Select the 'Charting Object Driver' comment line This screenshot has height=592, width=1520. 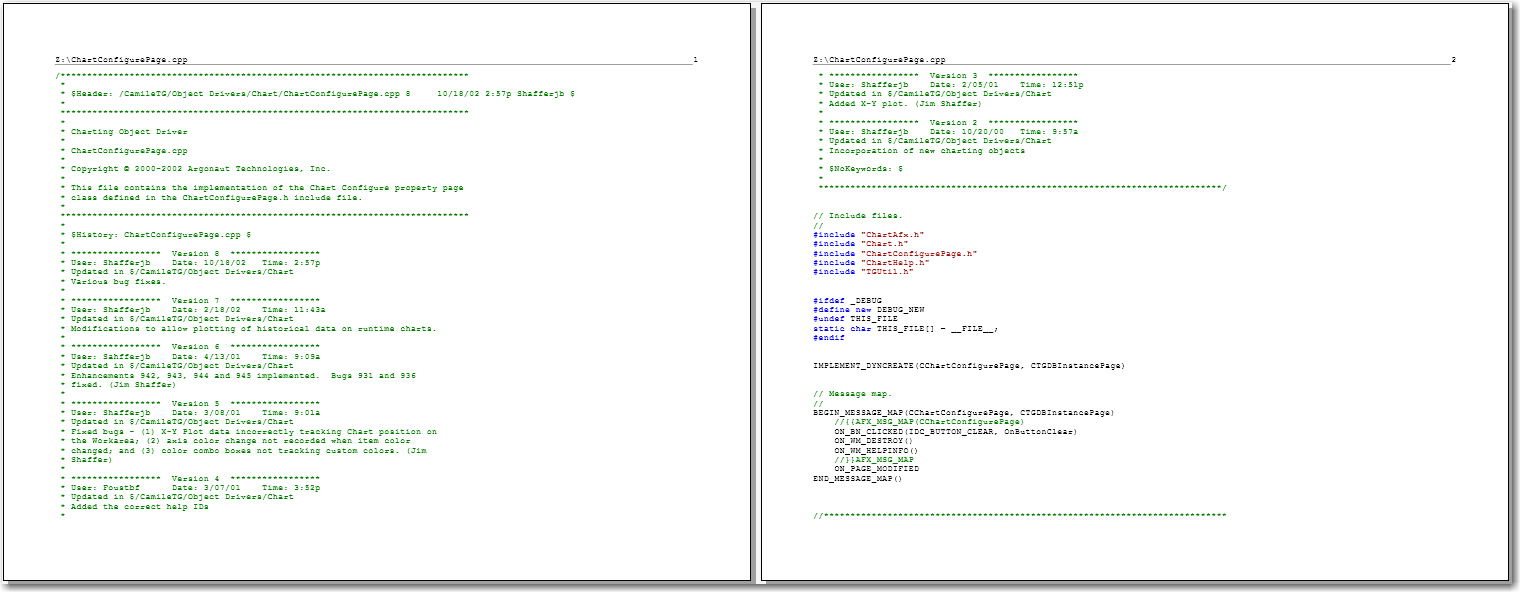[x=123, y=131]
